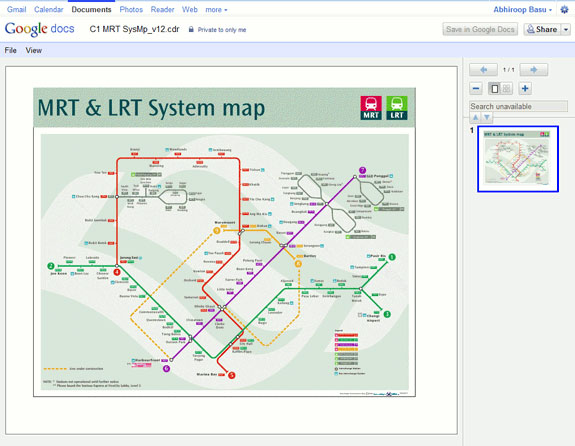Go to previous page with left arrow
This screenshot has height=446, width=575.
[x=483, y=70]
